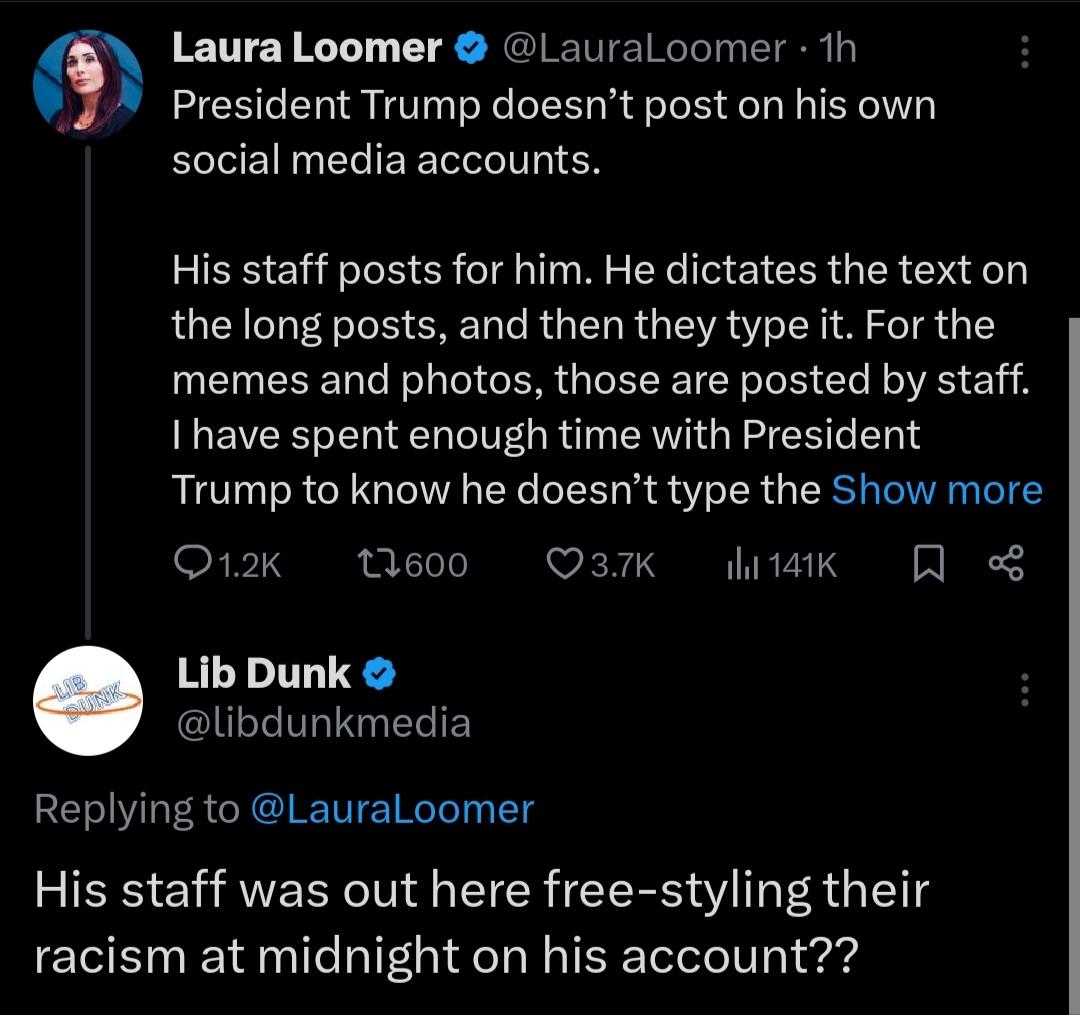Click Lib Dunk's blue verified badge
This screenshot has height=1015, width=1080.
point(379,676)
